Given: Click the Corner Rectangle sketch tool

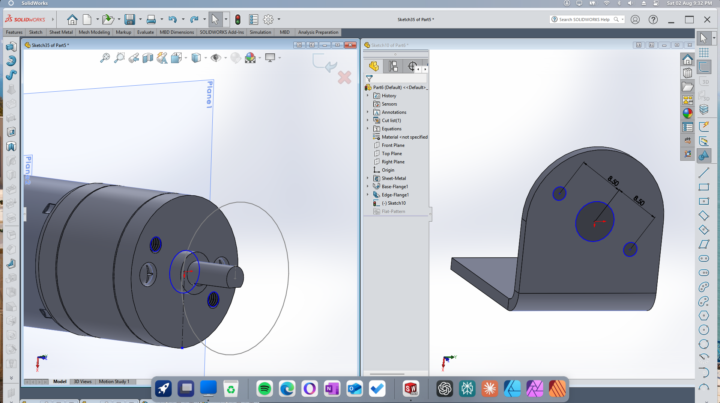Looking at the screenshot, I should point(703,187).
